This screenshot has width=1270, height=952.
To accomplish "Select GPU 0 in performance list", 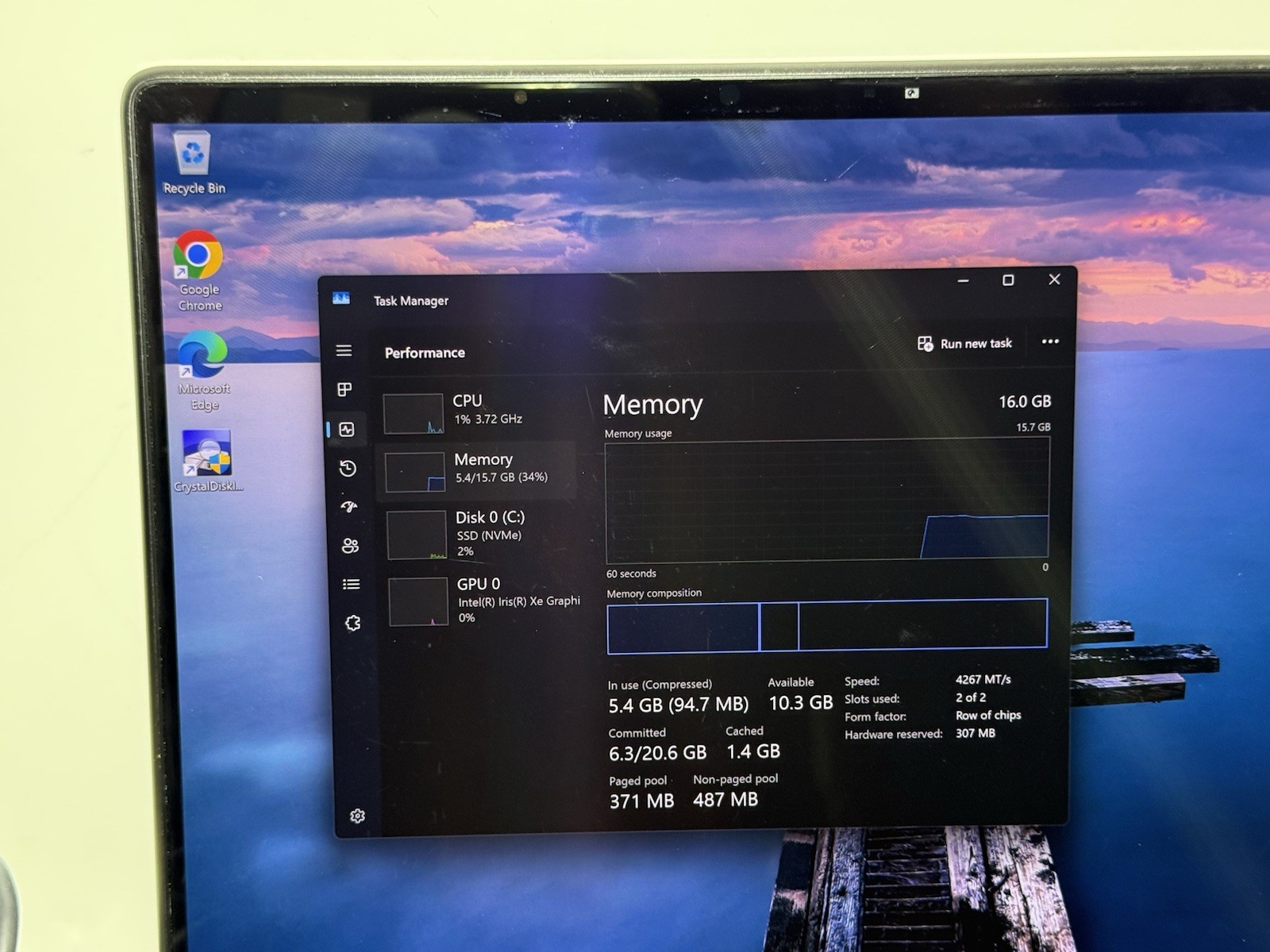I will pos(484,601).
